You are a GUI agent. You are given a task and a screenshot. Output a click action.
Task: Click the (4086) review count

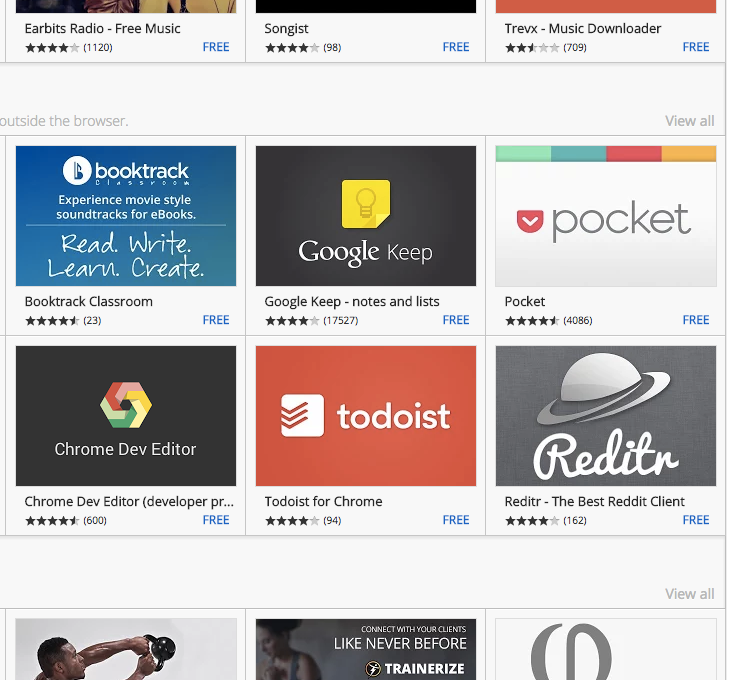pos(578,321)
